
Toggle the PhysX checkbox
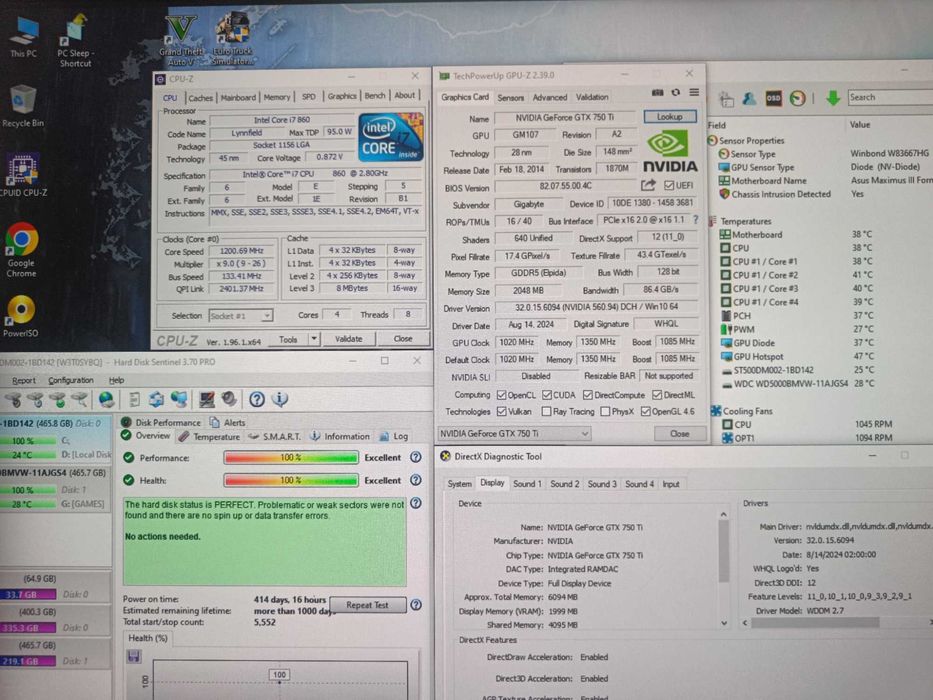[605, 412]
